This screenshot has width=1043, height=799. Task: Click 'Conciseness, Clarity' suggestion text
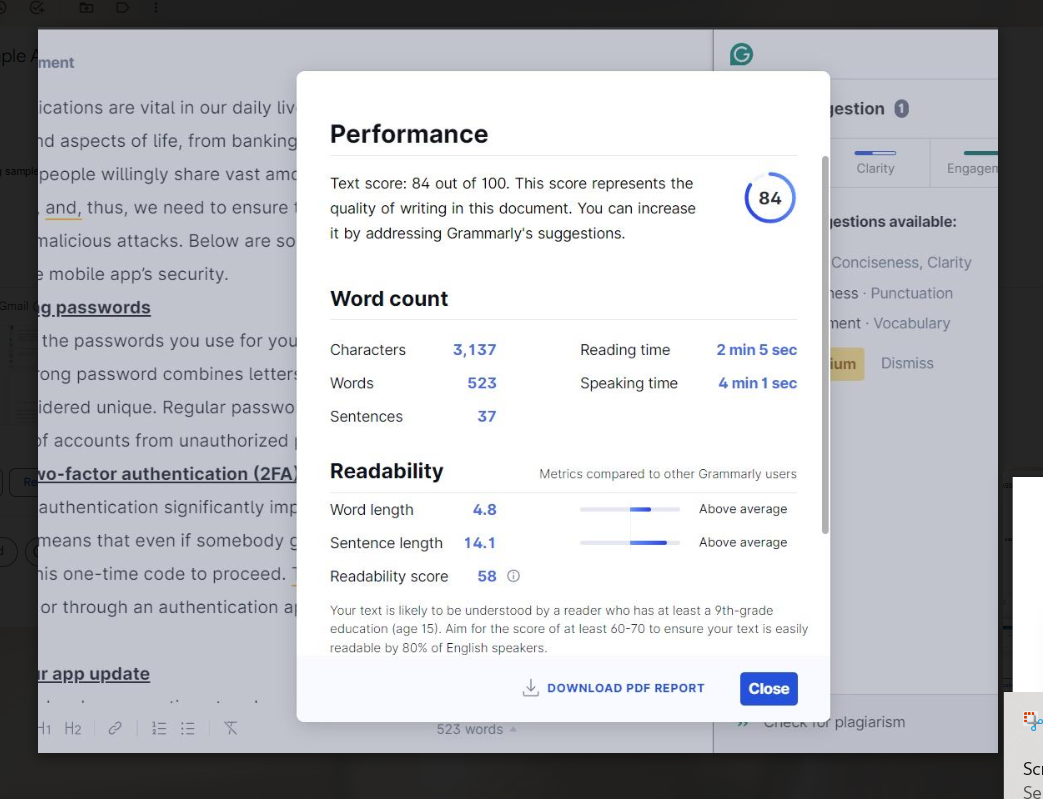click(x=901, y=263)
